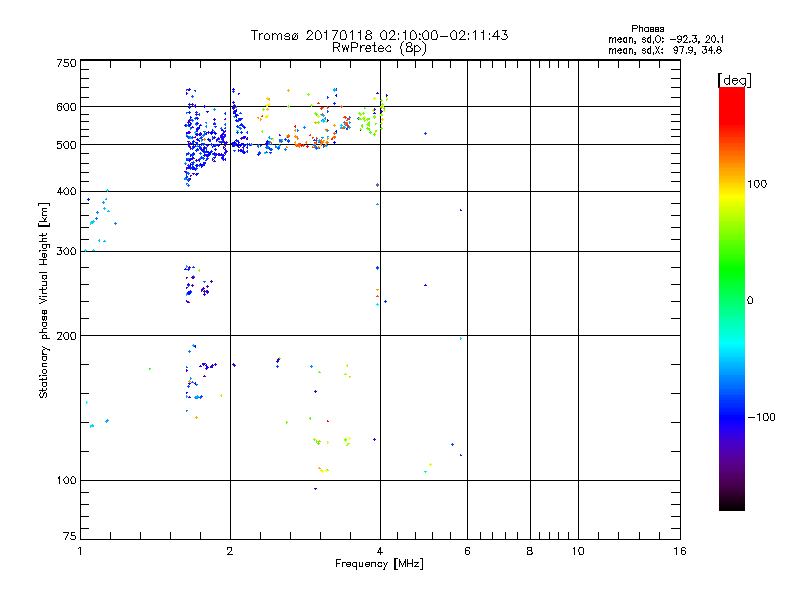Click the colorbar '0' tick label
The width and height of the screenshot is (800, 600).
click(x=750, y=301)
